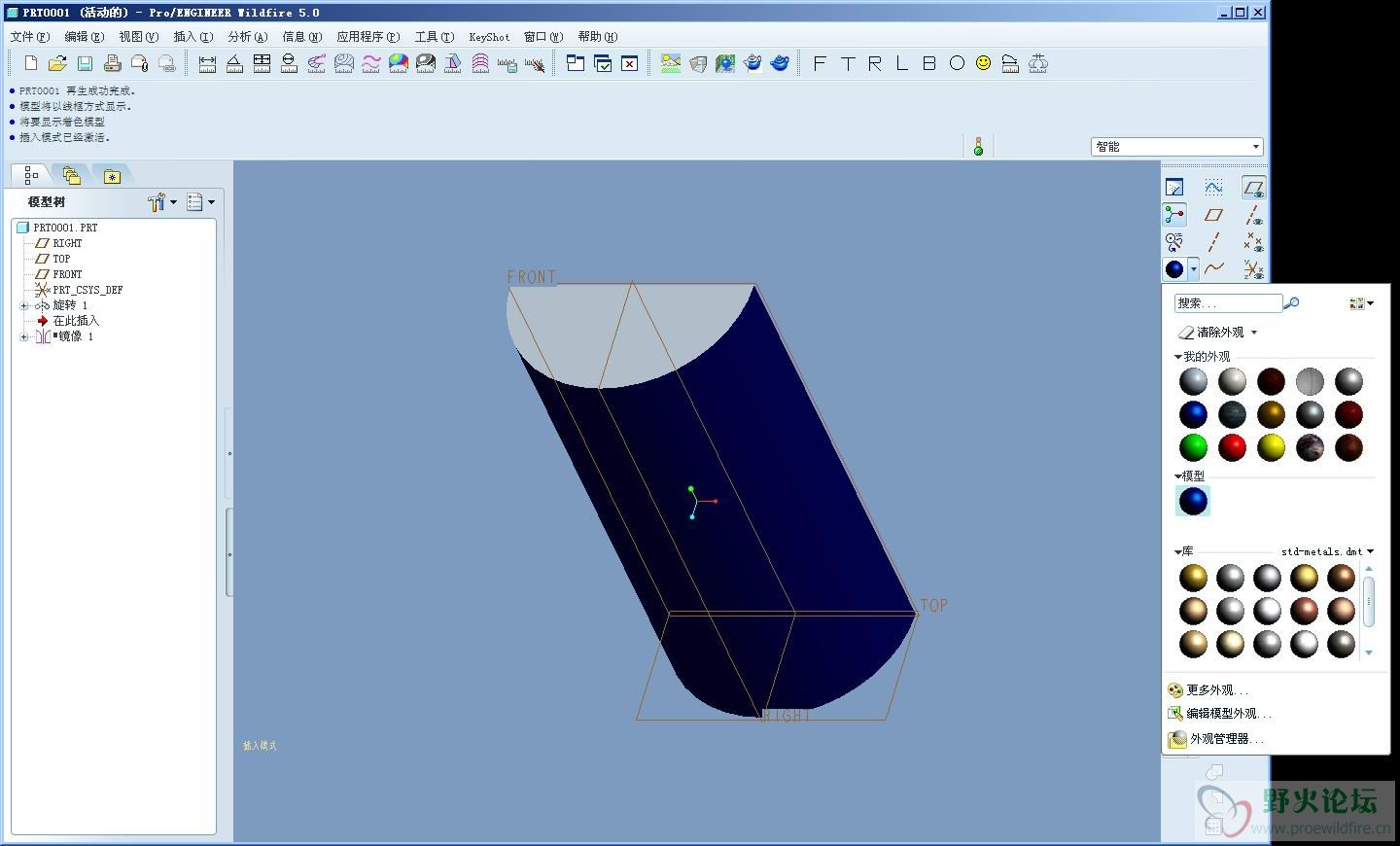
Task: Click the yellow smiley face toolbar icon
Action: coord(983,63)
